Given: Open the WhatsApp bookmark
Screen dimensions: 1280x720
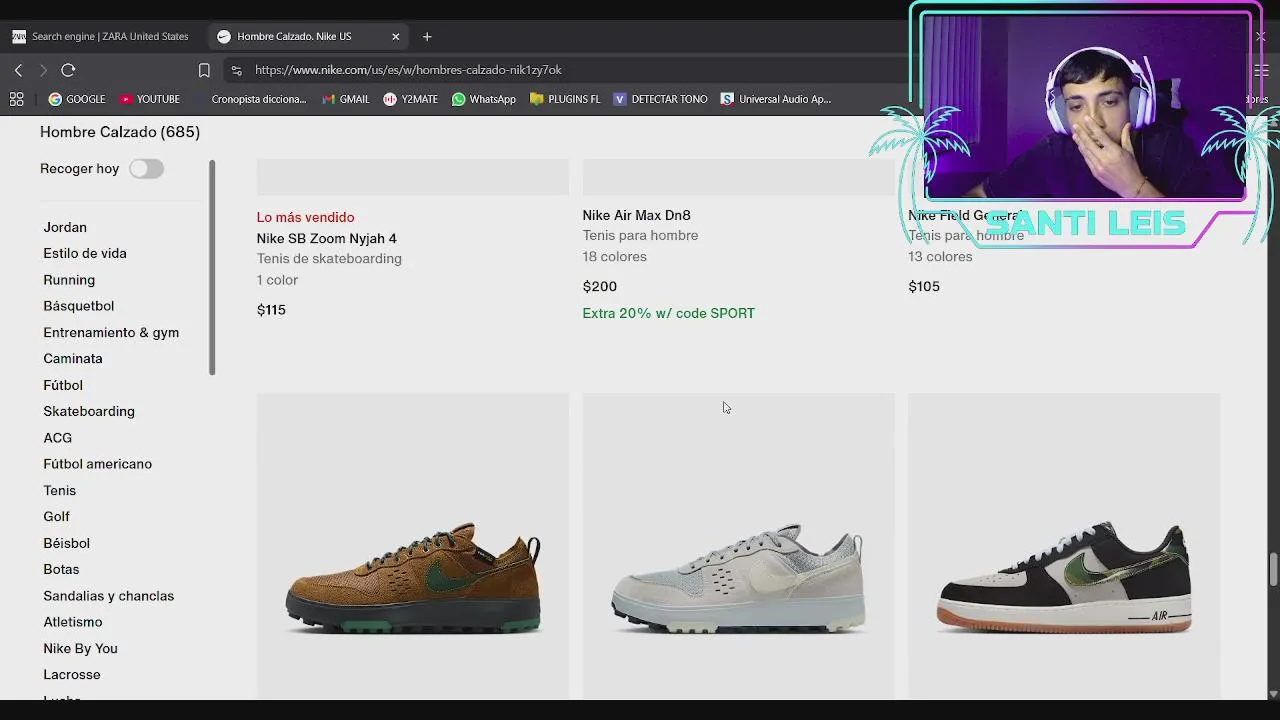Looking at the screenshot, I should tap(484, 99).
